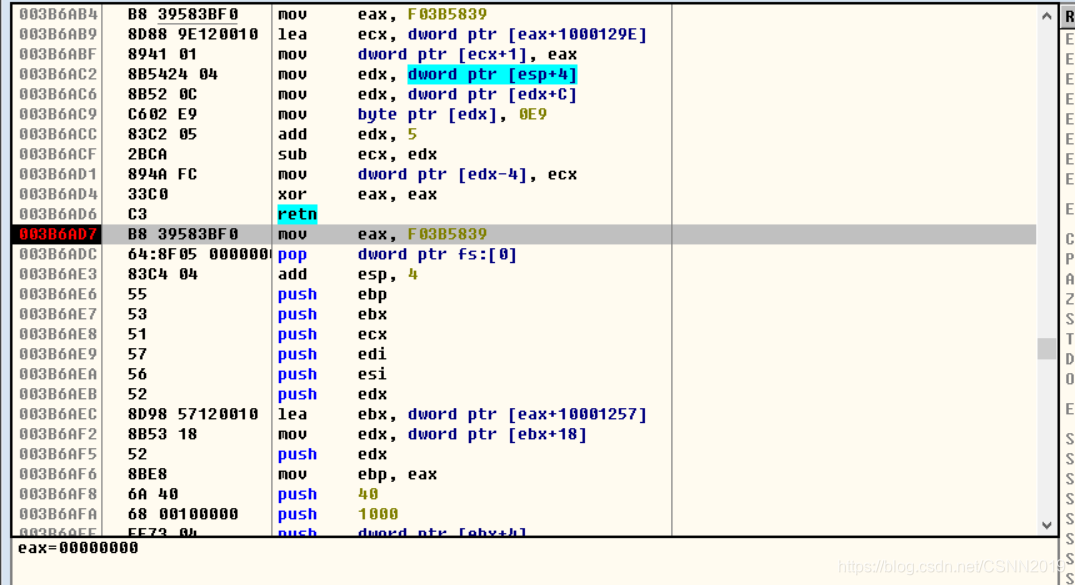Viewport: 1075px width, 585px height.
Task: Click instruction push edi
Action: pyautogui.click(x=332, y=355)
